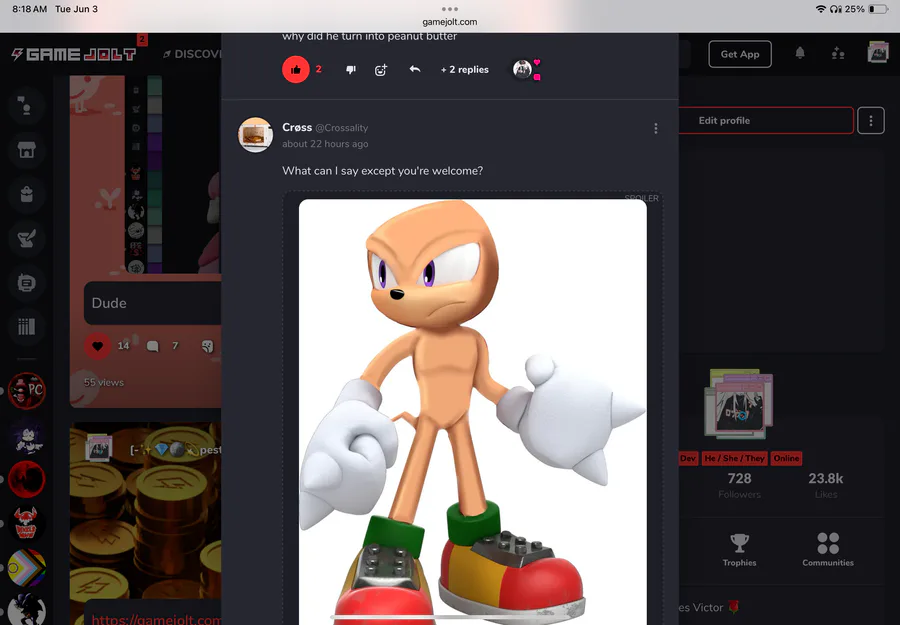
Task: View who reacted to the comment
Action: click(526, 69)
